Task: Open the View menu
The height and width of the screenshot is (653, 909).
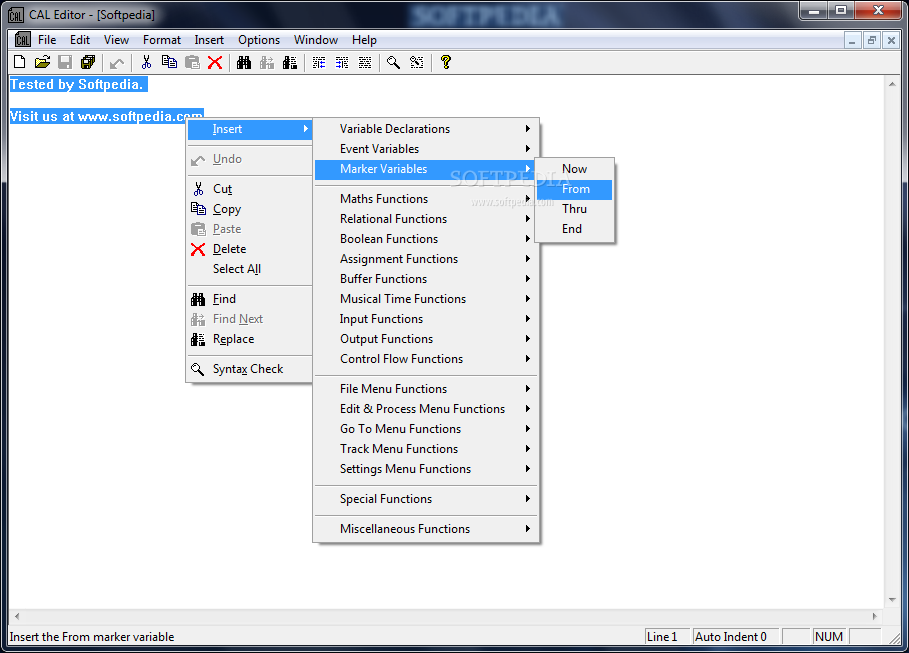Action: coord(117,40)
